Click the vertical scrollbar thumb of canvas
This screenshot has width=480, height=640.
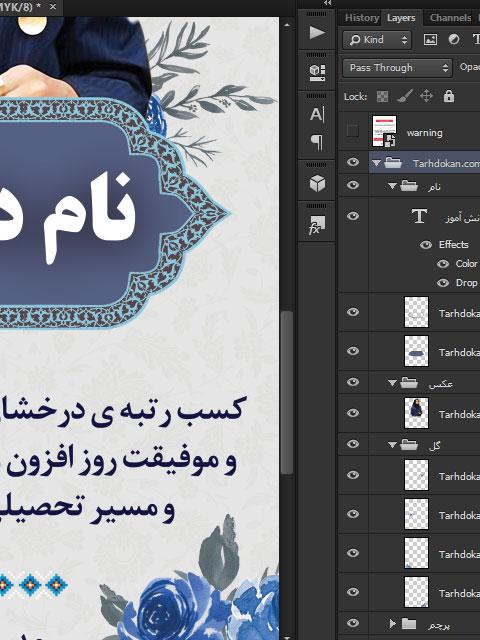[x=287, y=392]
